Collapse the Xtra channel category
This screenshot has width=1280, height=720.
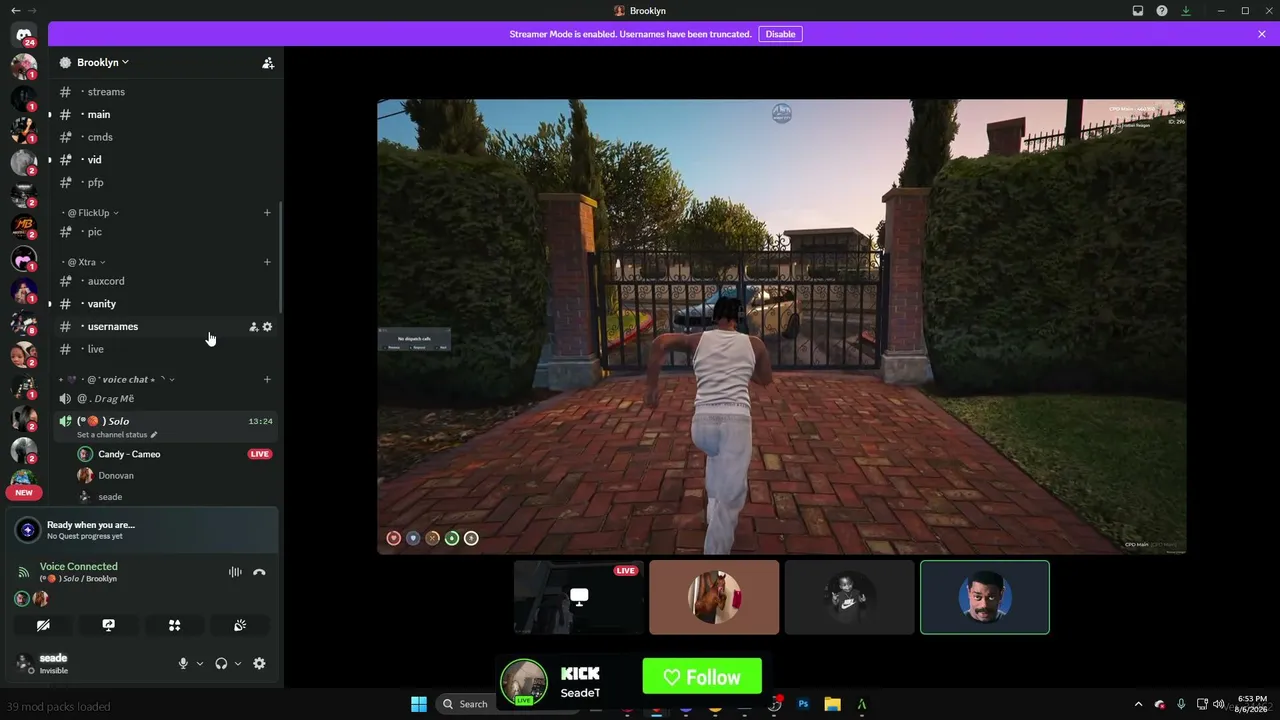(x=85, y=262)
